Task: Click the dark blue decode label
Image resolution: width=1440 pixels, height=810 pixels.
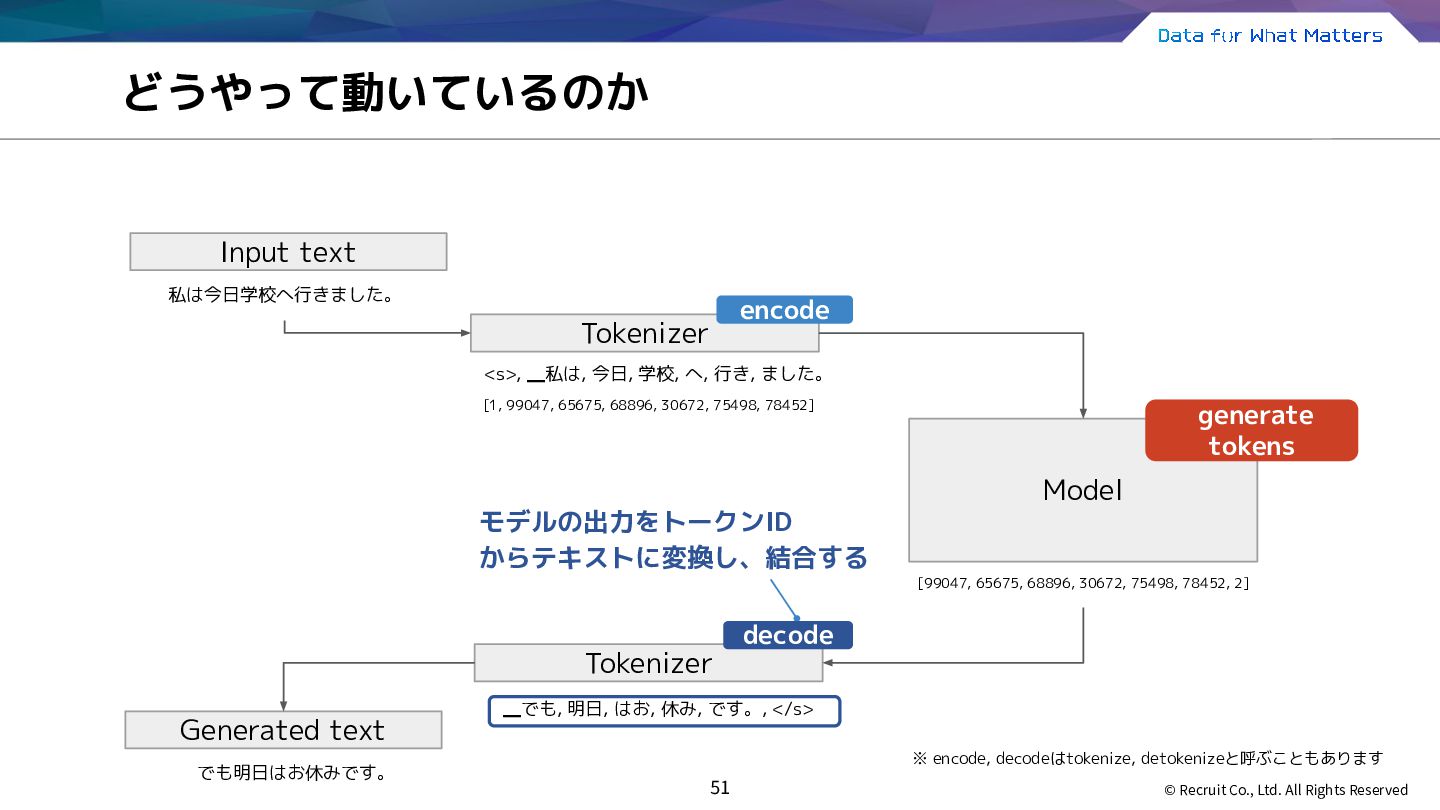Action: point(788,635)
